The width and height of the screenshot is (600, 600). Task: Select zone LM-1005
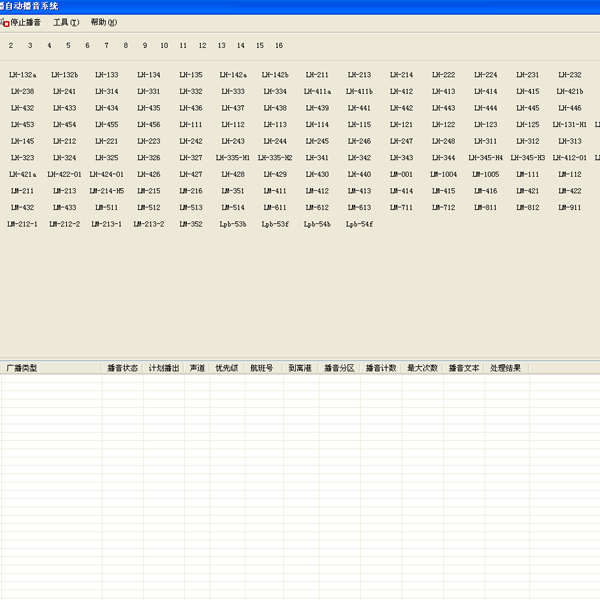point(486,174)
